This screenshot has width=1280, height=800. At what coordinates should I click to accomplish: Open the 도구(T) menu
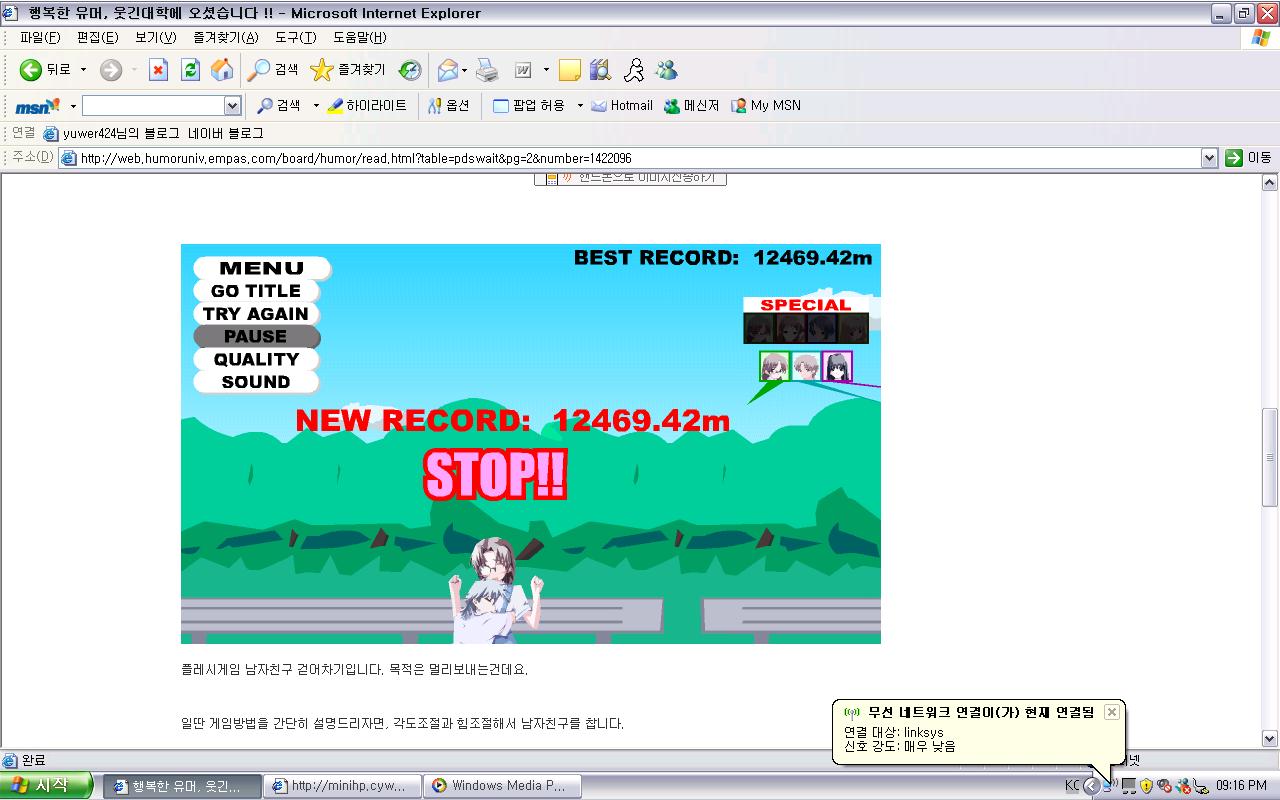click(x=295, y=38)
